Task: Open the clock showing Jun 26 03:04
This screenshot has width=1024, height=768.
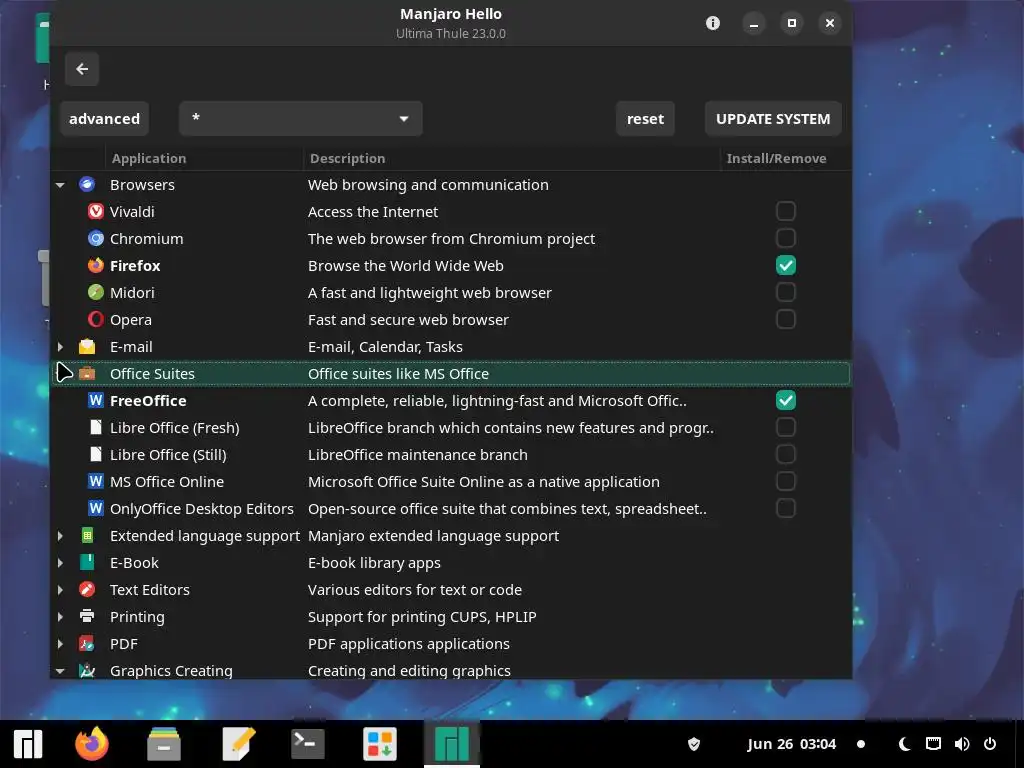Action: coord(792,744)
